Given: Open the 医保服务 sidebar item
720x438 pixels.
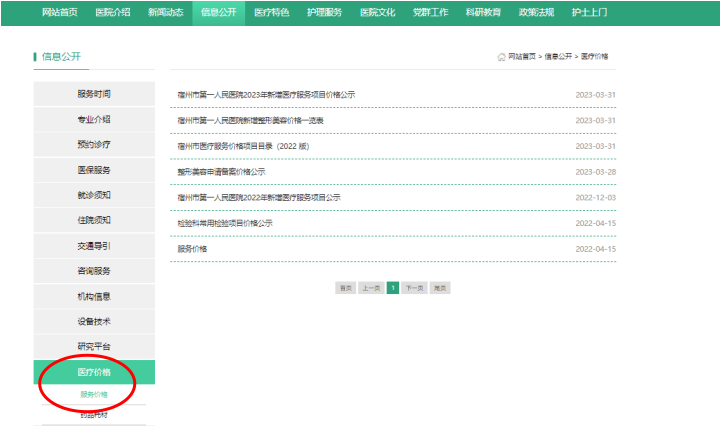Looking at the screenshot, I should (94, 170).
